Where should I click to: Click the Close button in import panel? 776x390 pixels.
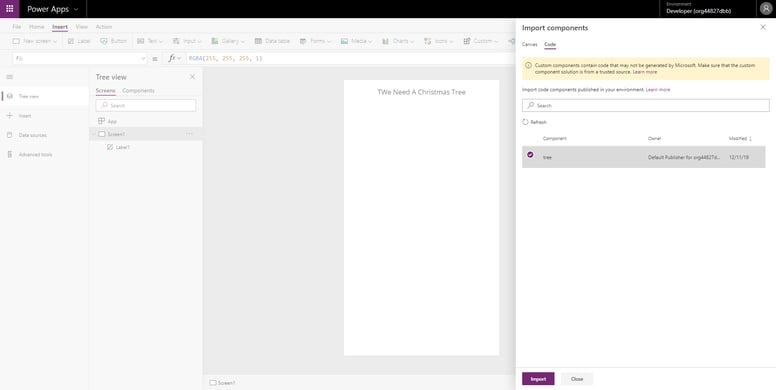point(577,379)
